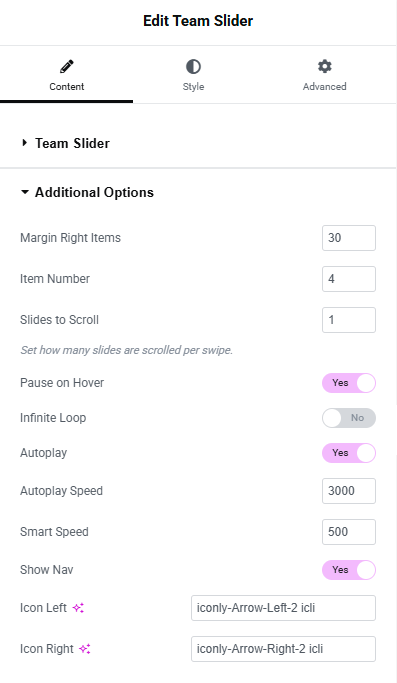Viewport: 397px width, 683px height.
Task: Select the Content tab label
Action: (x=67, y=87)
